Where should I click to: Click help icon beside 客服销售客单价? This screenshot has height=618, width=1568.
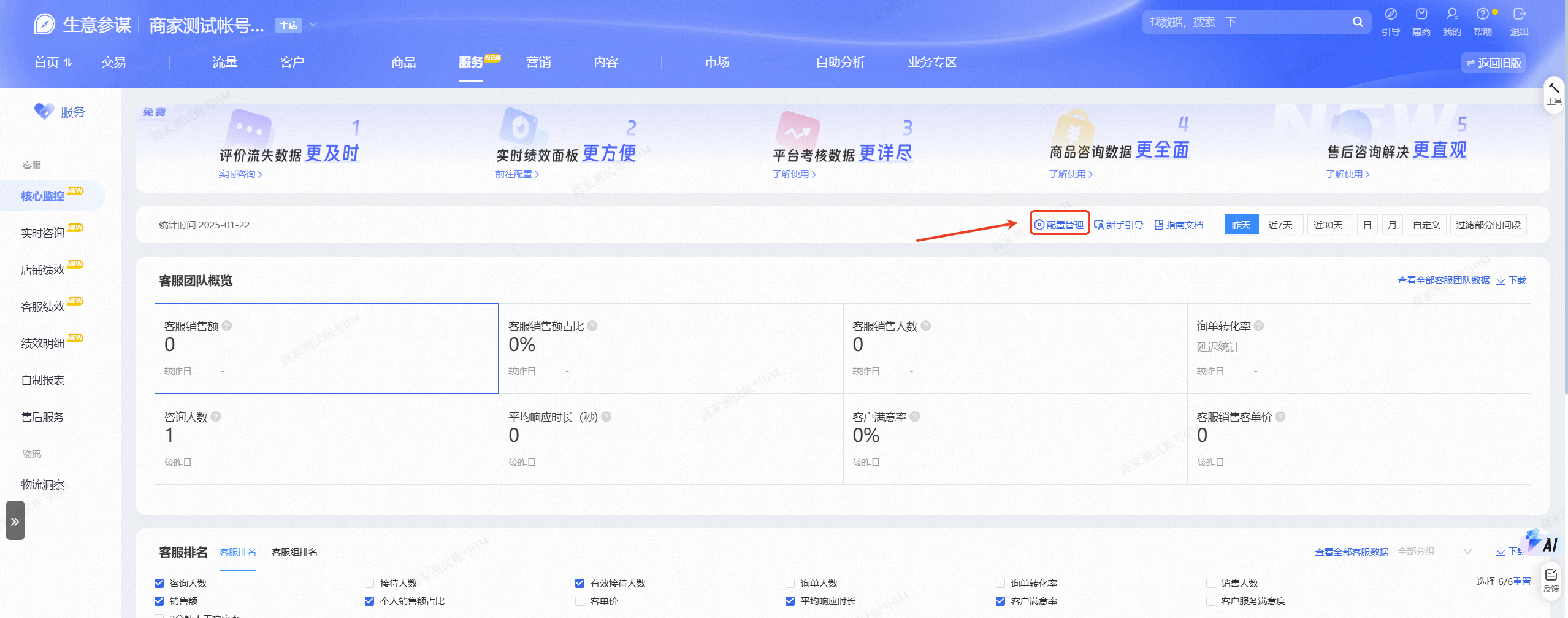click(x=1280, y=417)
